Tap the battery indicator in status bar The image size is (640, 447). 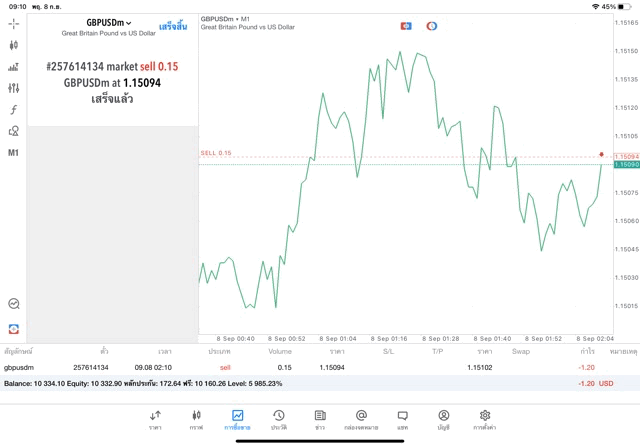click(624, 7)
